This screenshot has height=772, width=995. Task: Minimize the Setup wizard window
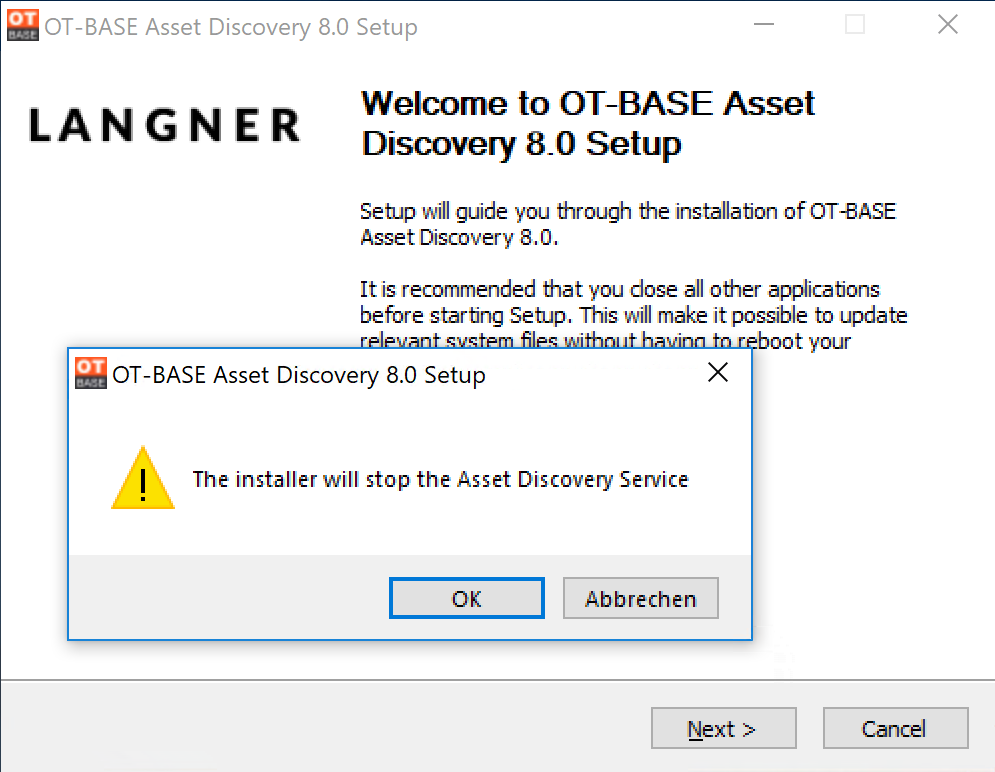[763, 25]
